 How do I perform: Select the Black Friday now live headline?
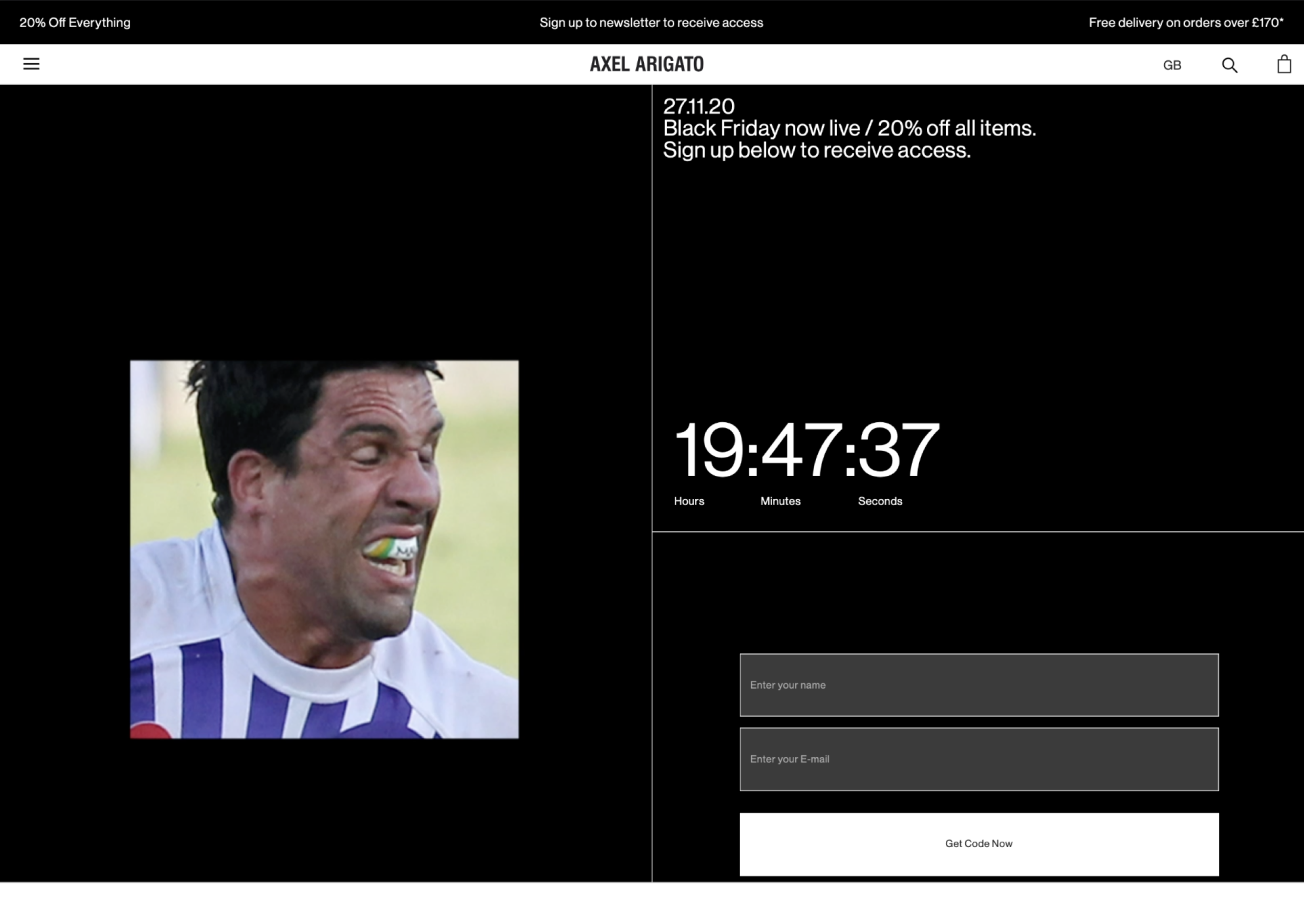tap(850, 128)
